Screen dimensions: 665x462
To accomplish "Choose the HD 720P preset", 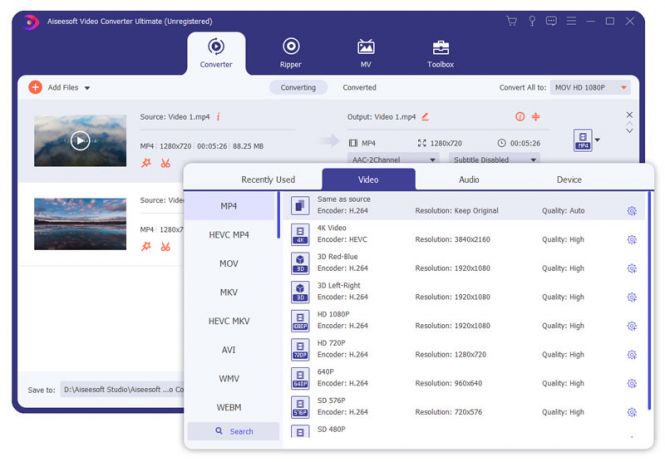I will [464, 349].
